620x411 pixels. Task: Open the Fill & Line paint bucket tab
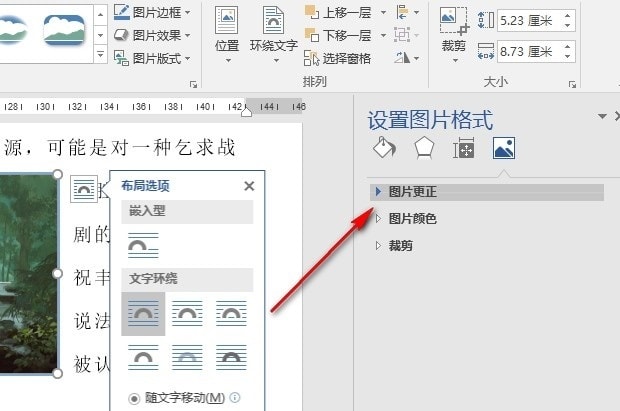[384, 148]
